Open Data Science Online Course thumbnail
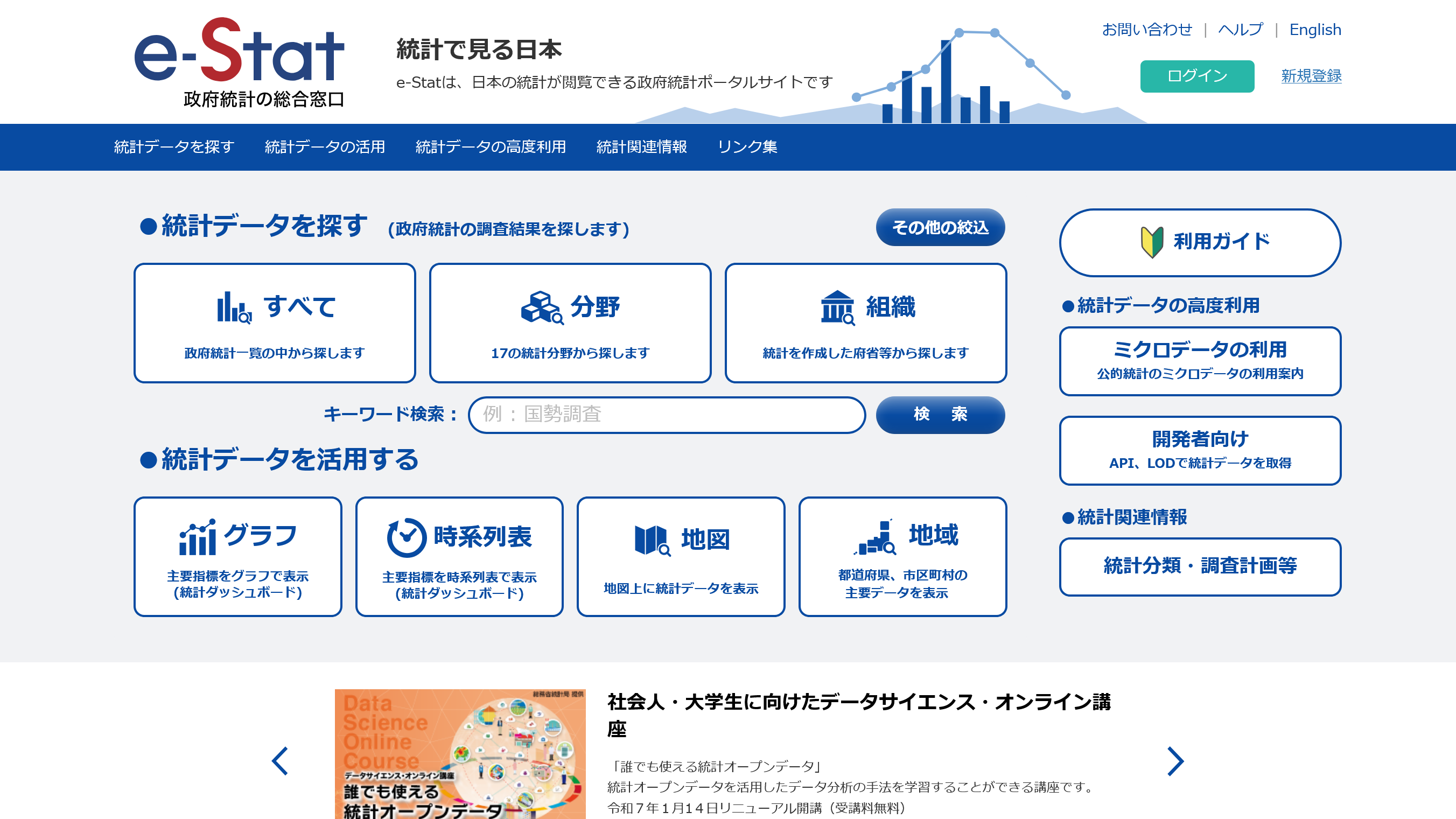Screen dimensions: 1456x819 pos(459,753)
